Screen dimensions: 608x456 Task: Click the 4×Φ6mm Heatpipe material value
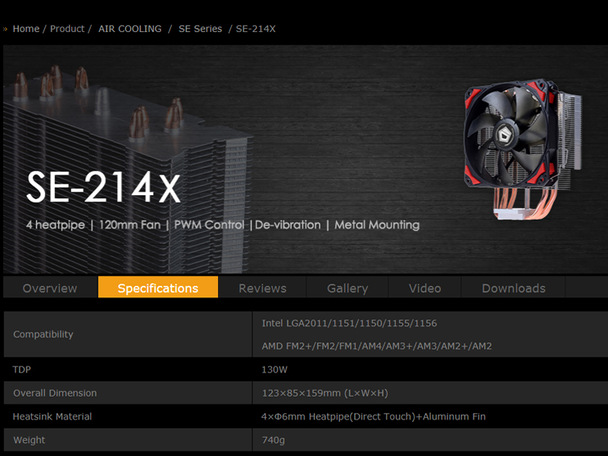point(373,417)
